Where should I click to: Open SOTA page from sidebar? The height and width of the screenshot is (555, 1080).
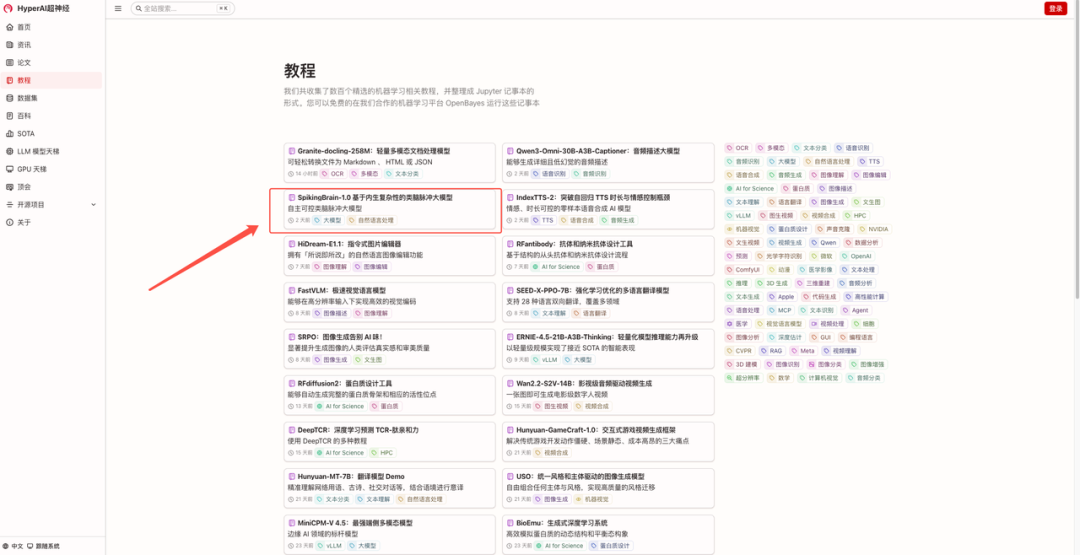click(25, 133)
